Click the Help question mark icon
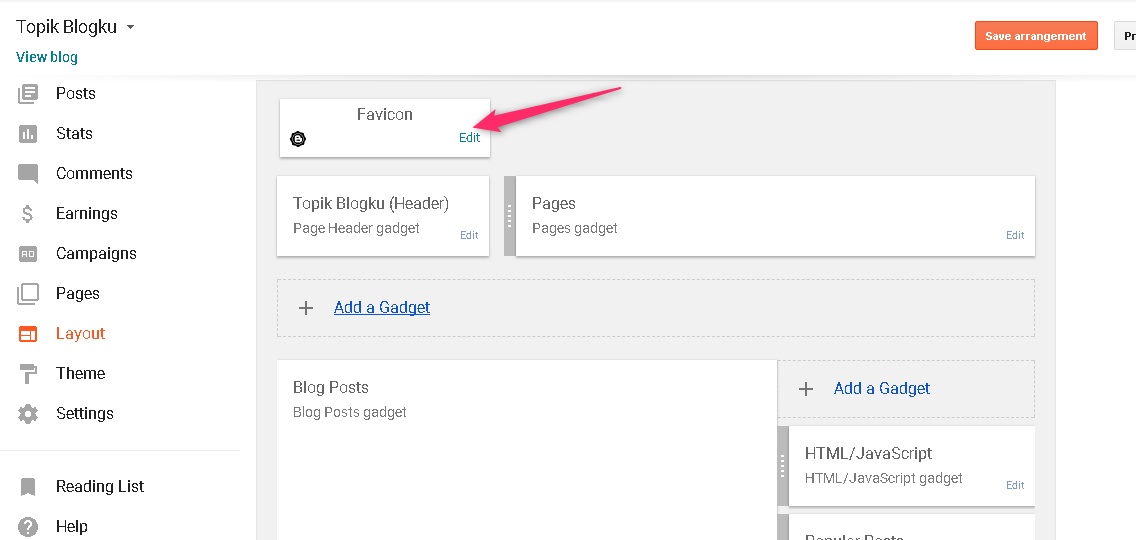 pyautogui.click(x=28, y=526)
